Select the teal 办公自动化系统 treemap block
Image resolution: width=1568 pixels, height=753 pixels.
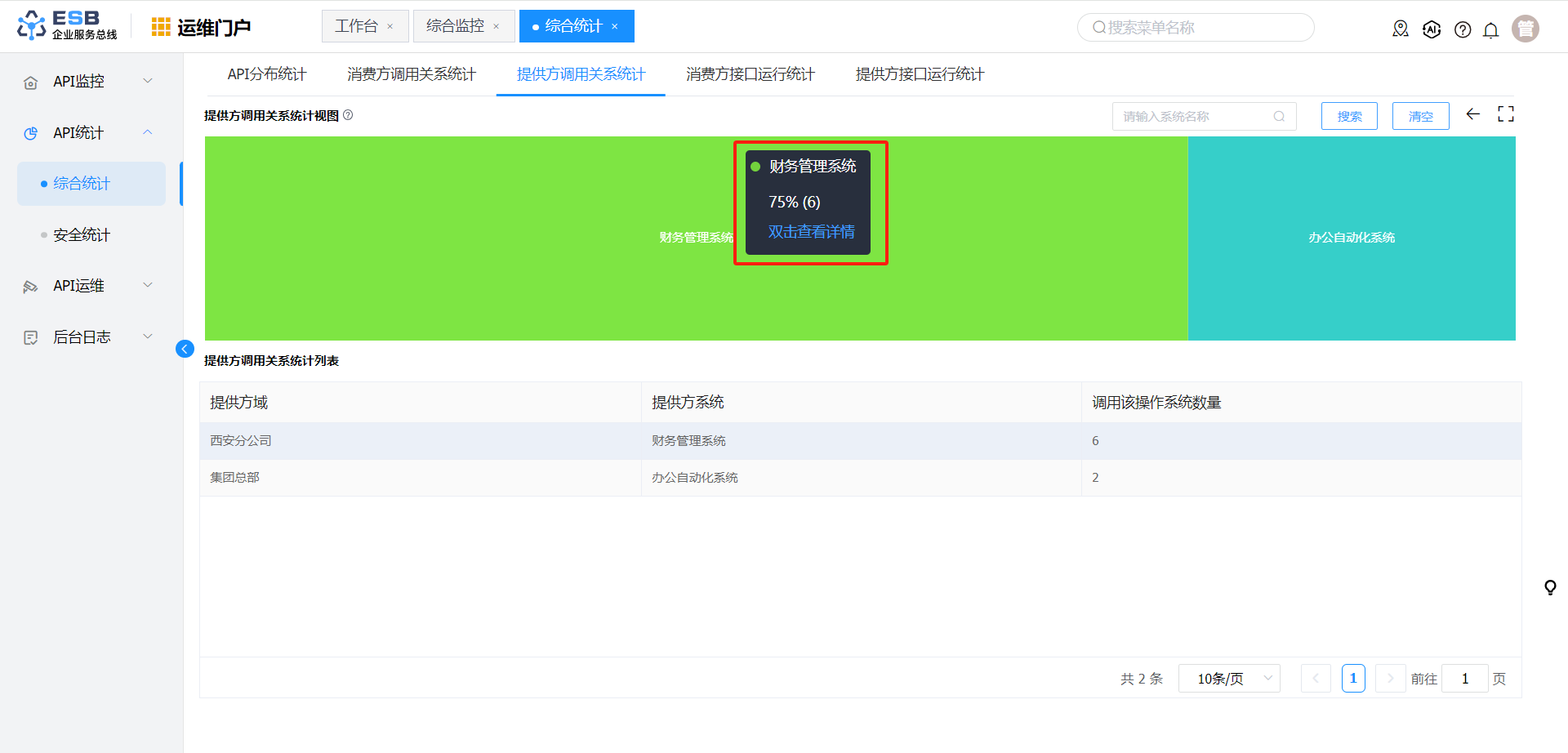tap(1351, 238)
